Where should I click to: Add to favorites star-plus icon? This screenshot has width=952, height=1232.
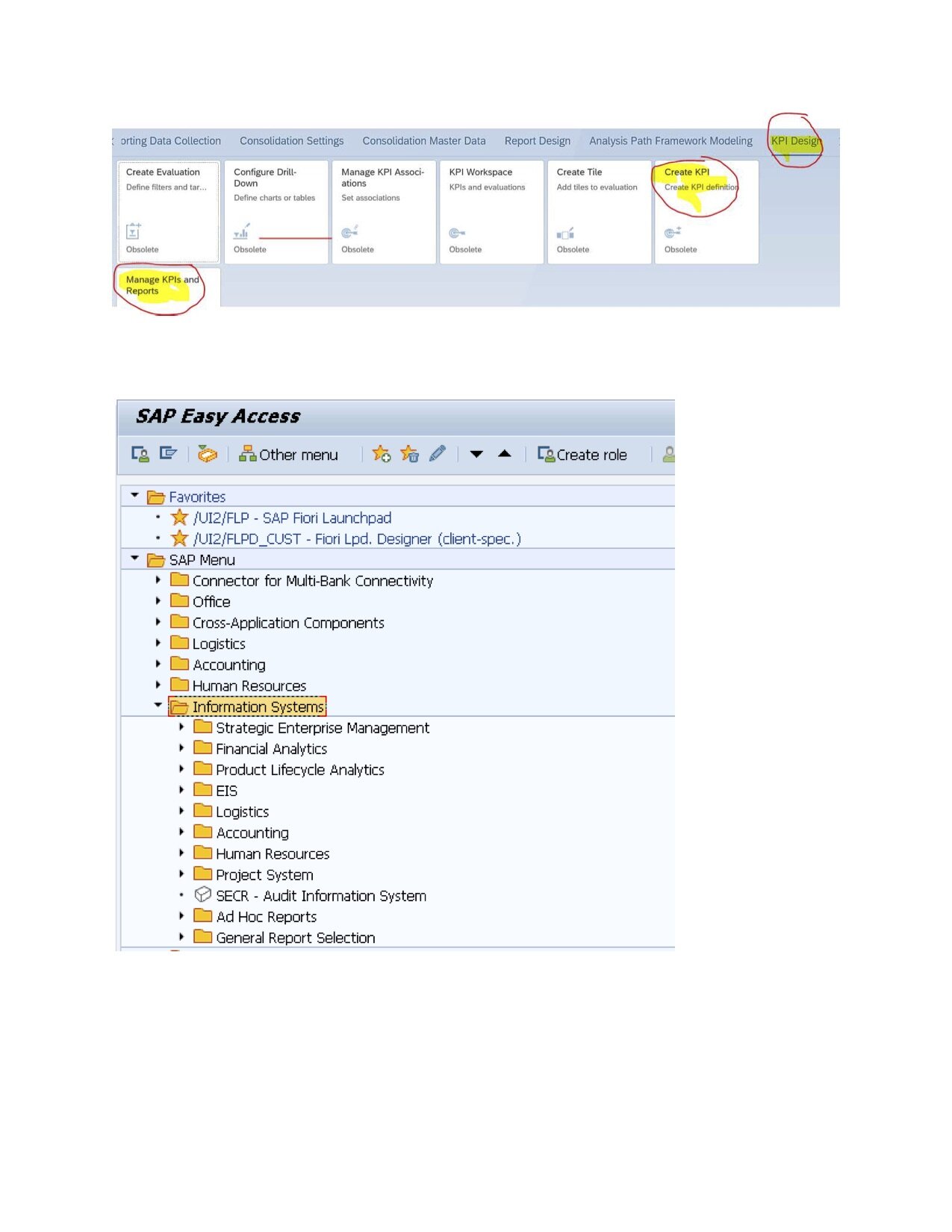(x=382, y=454)
